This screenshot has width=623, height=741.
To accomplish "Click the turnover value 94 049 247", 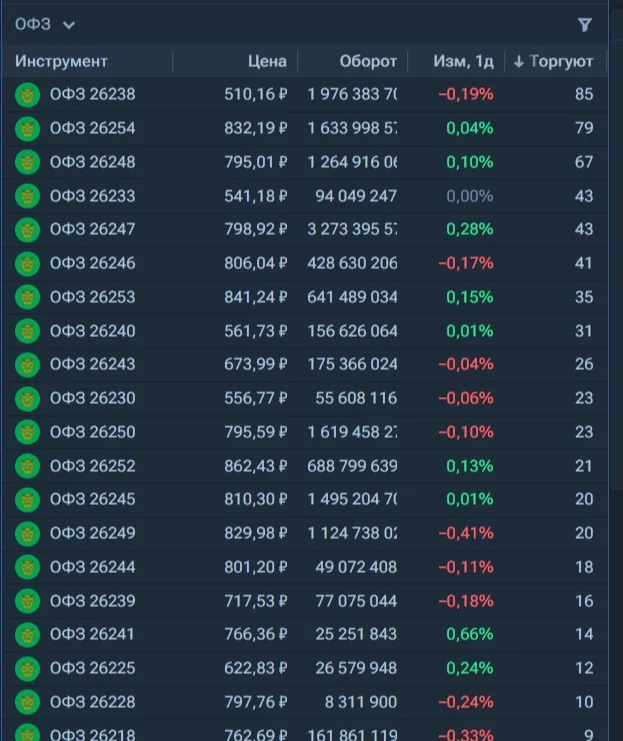I will point(356,196).
